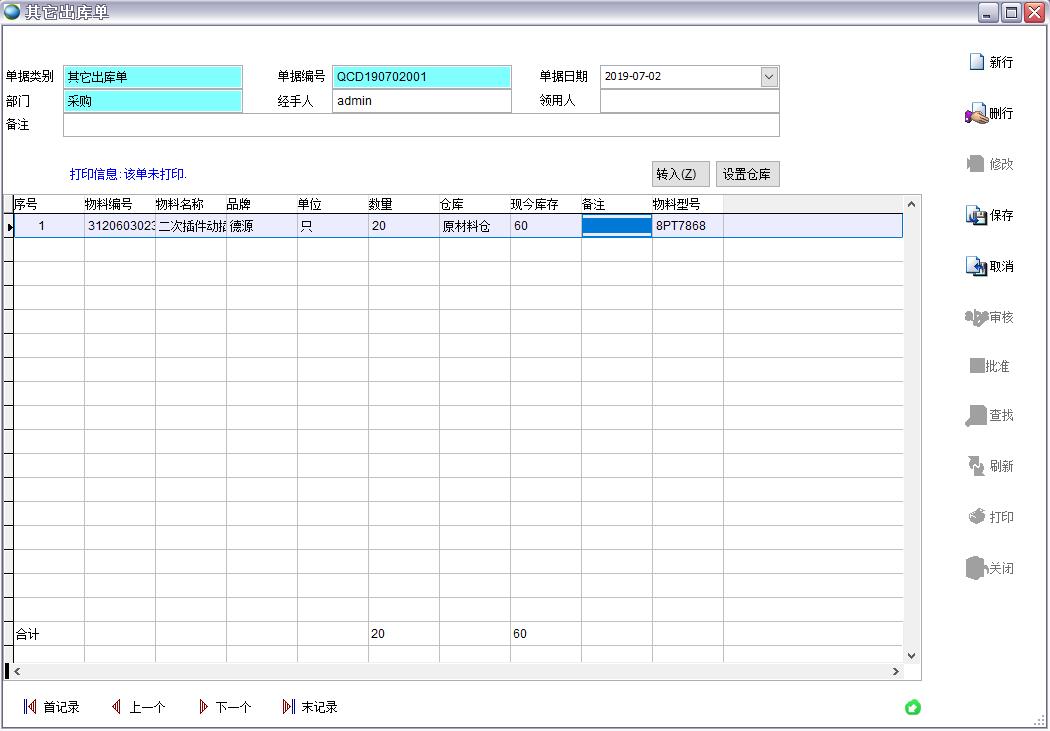Go to previous record with 上一个

138,707
